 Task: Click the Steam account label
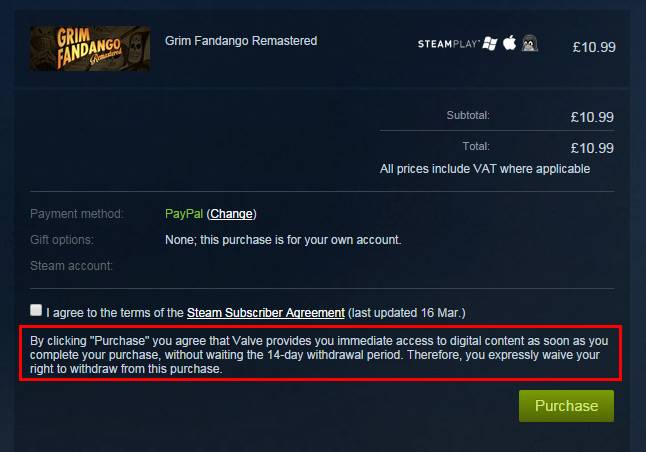(71, 266)
